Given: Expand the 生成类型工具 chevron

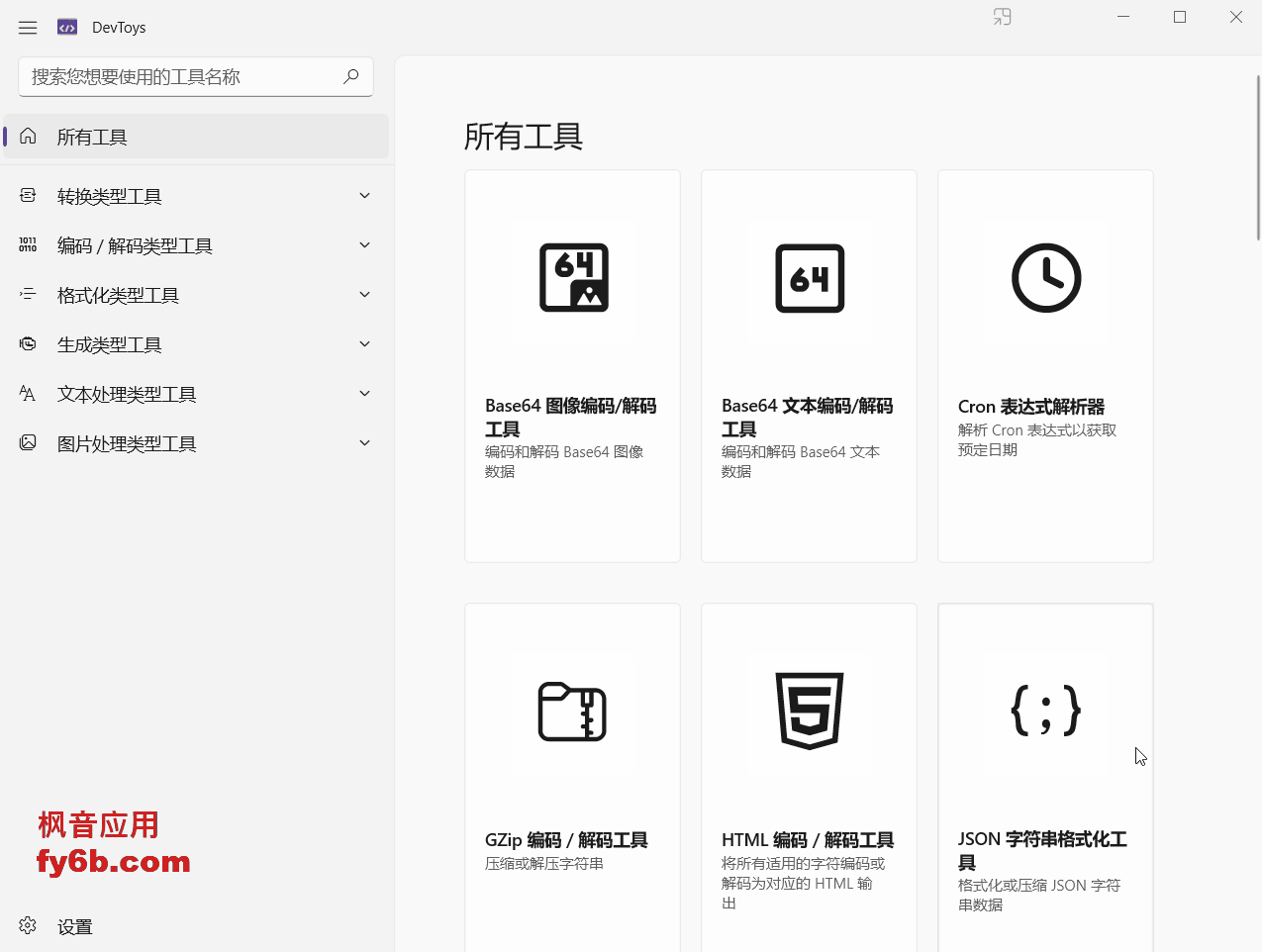Looking at the screenshot, I should 364,343.
